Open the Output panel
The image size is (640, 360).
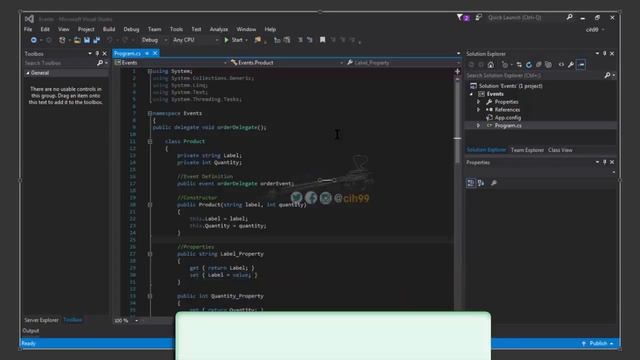pos(31,331)
